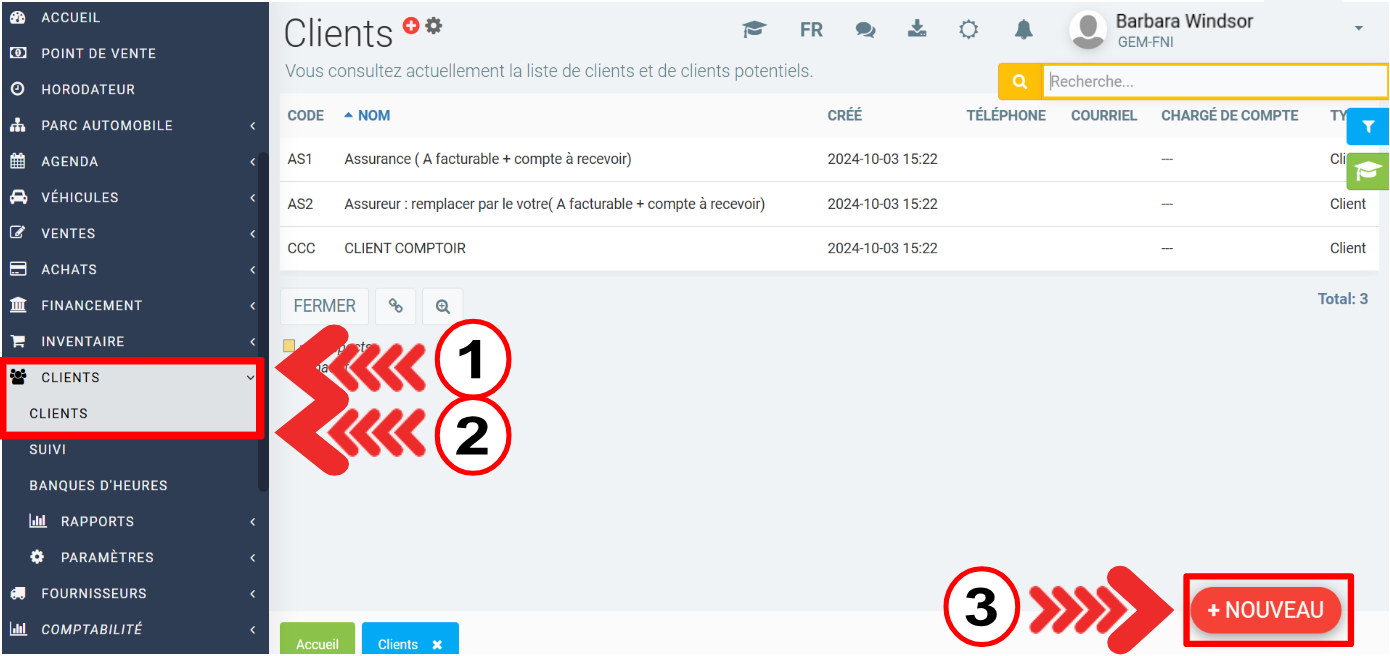
Task: Open Point de Vente in sidebar
Action: click(98, 53)
